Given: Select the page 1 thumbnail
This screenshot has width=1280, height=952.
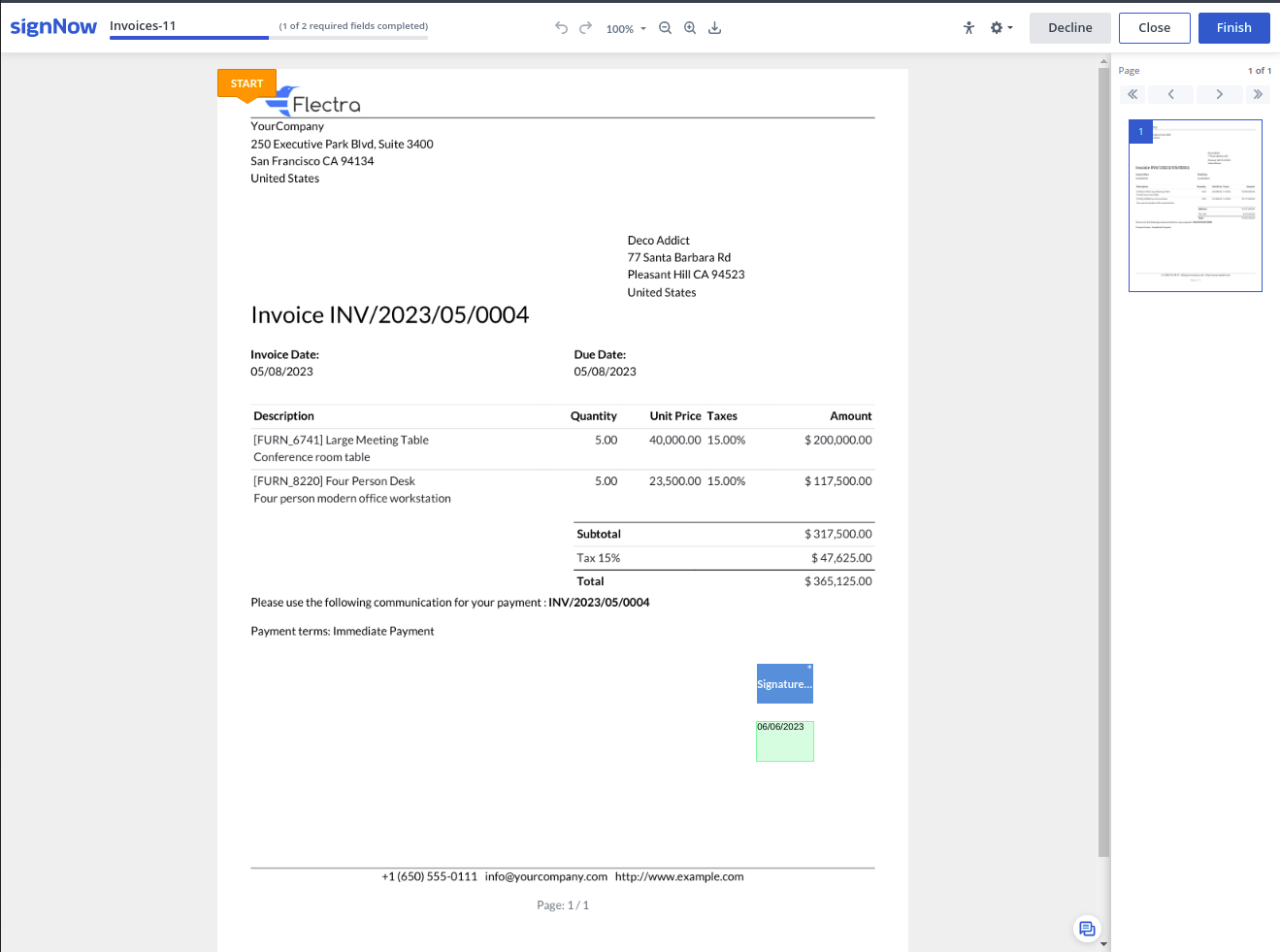Looking at the screenshot, I should 1196,206.
